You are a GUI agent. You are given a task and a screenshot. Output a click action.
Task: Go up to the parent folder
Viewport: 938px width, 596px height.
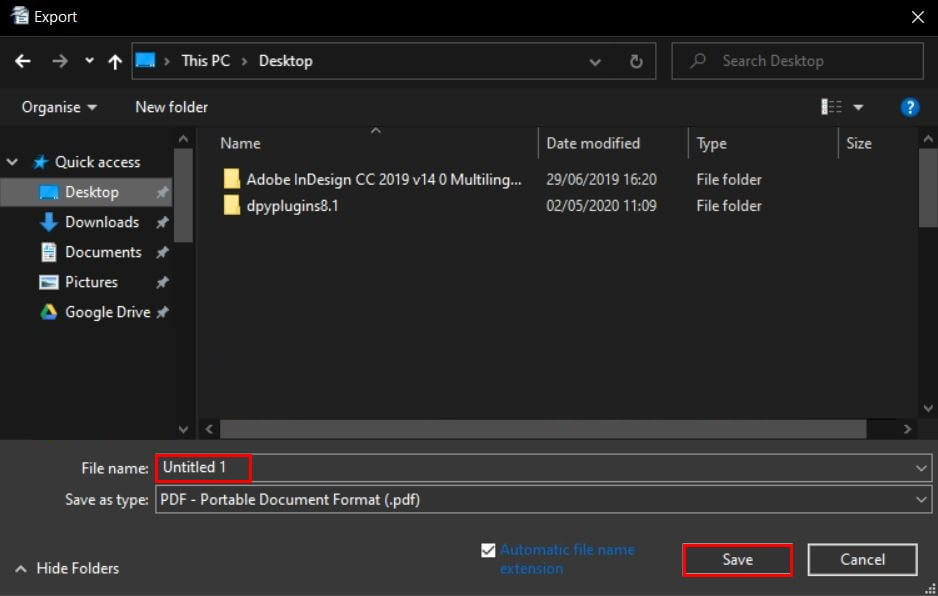tap(115, 61)
